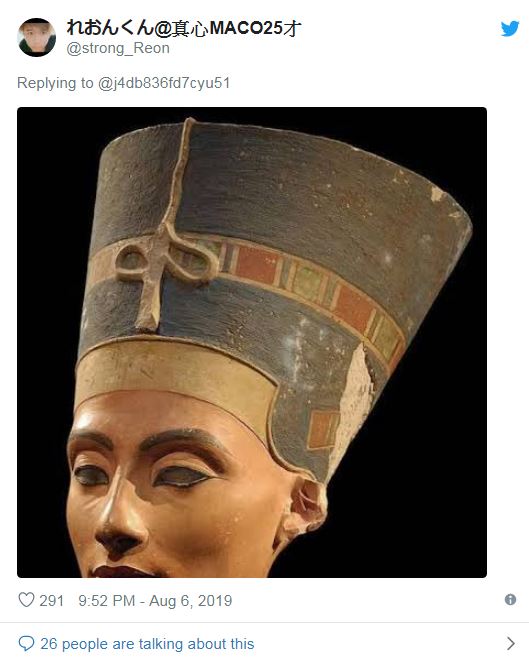The height and width of the screenshot is (658, 529).
Task: Like the tweet with the heart icon
Action: point(26,600)
